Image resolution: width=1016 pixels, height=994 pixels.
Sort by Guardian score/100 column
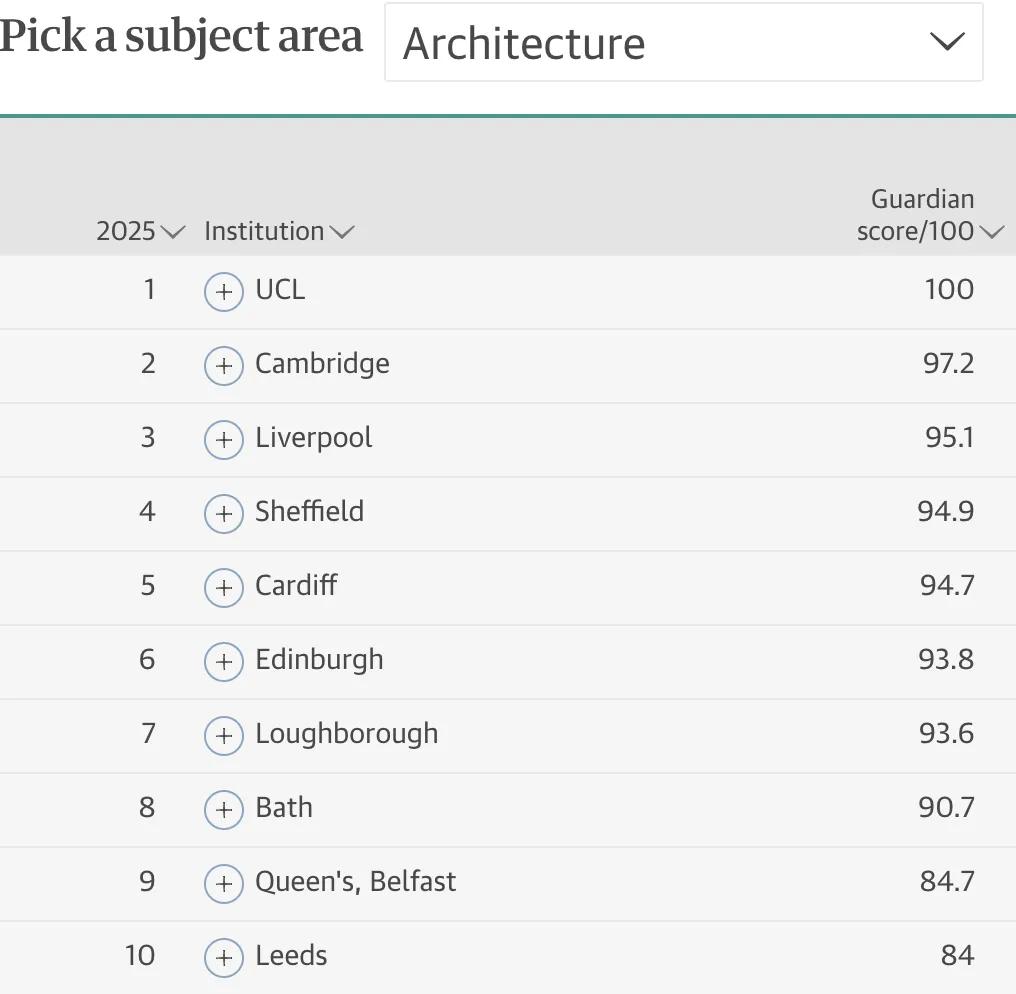pyautogui.click(x=929, y=216)
